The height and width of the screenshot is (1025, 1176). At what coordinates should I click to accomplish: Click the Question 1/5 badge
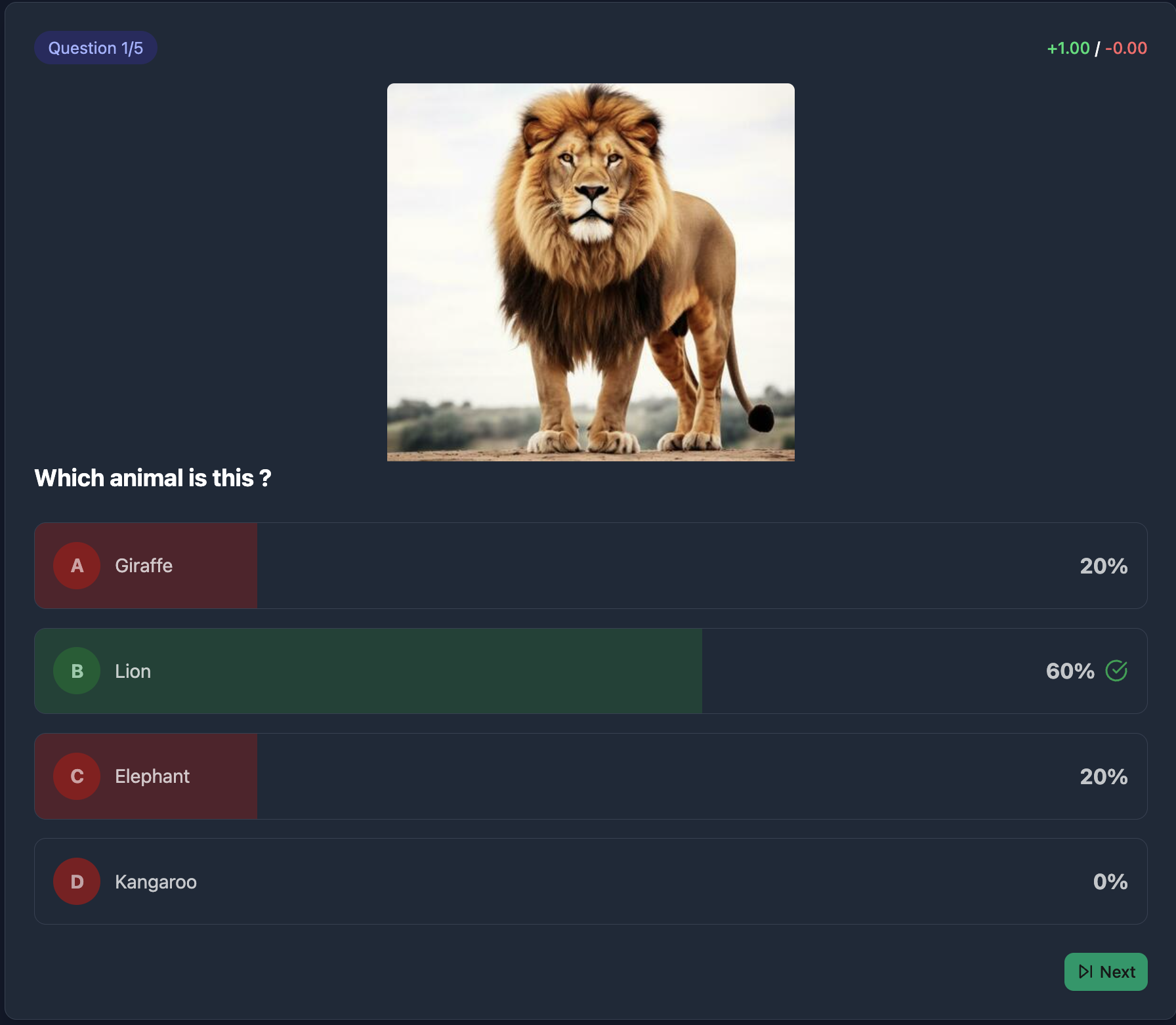tap(95, 47)
